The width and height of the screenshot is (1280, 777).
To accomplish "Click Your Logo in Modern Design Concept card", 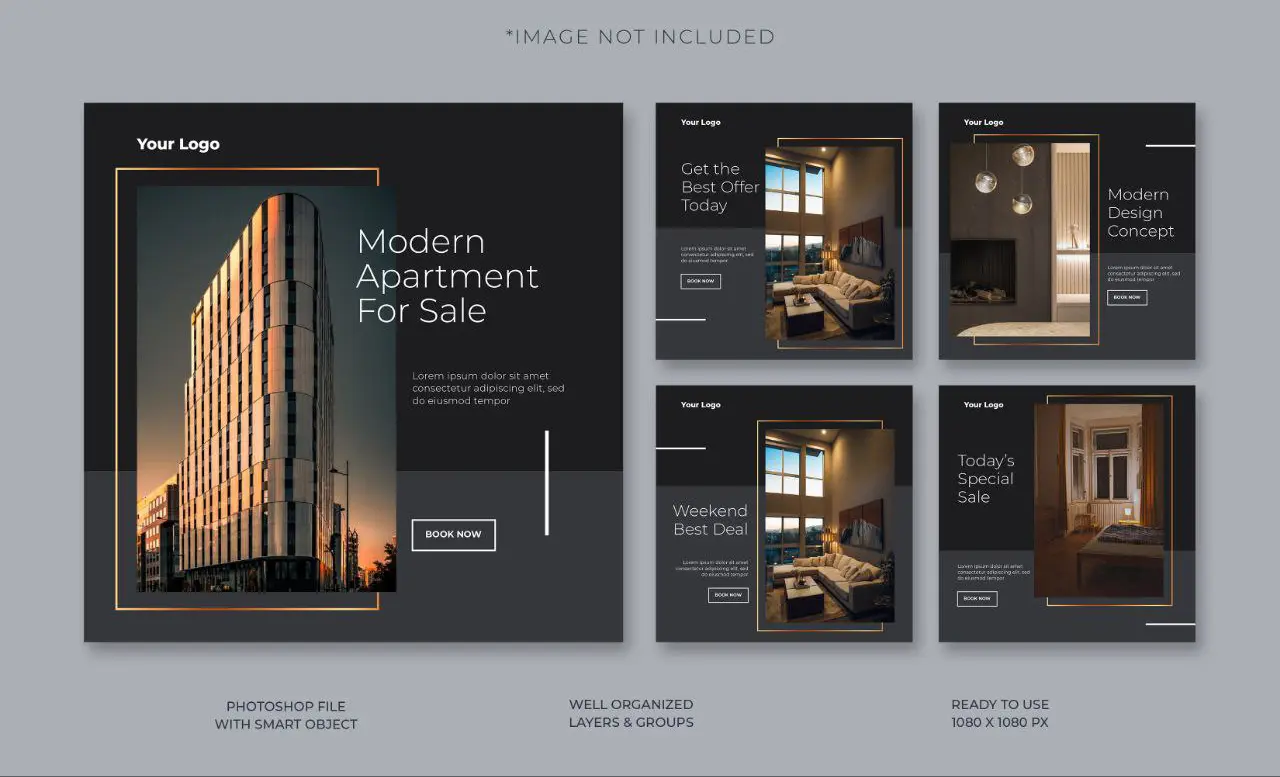I will click(x=983, y=122).
